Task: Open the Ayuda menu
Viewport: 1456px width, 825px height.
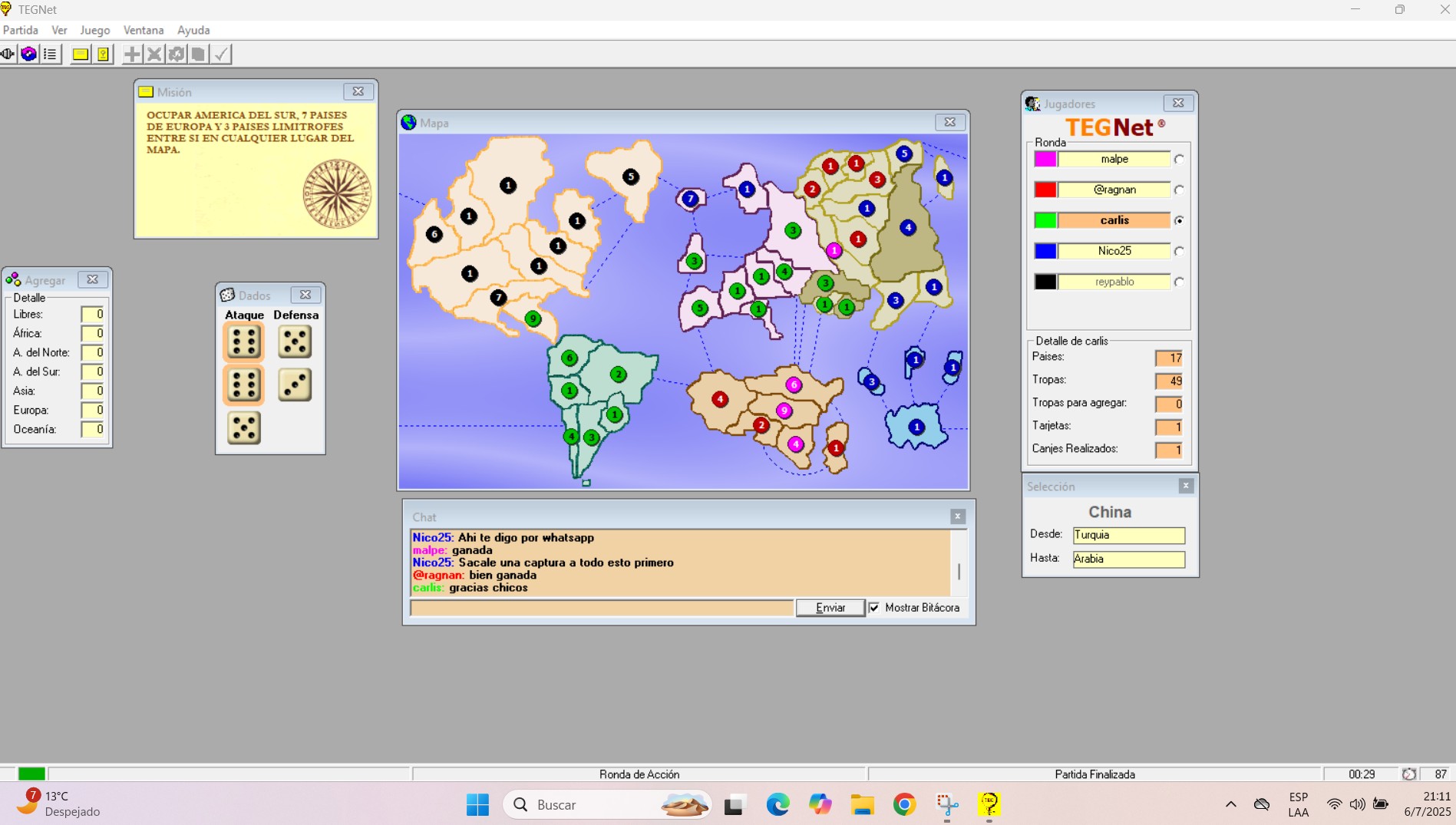Action: pos(193,30)
